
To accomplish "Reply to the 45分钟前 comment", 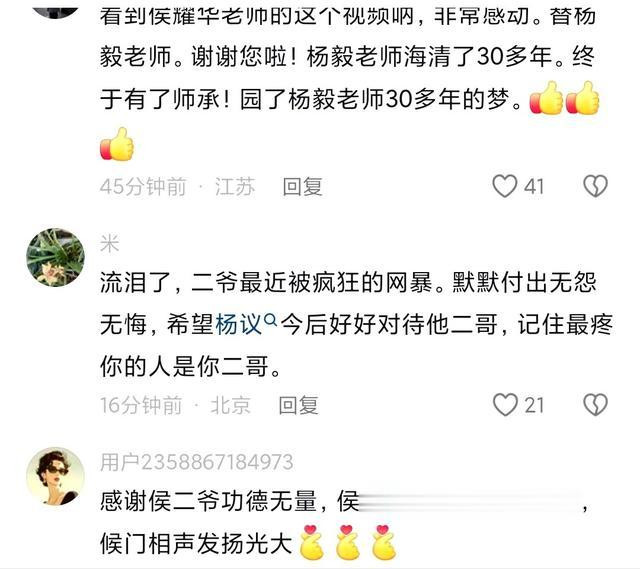I will tap(302, 187).
